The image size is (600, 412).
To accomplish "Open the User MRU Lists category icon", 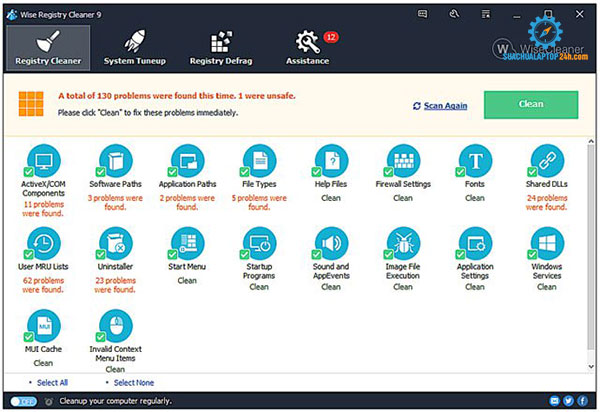I will tap(44, 243).
